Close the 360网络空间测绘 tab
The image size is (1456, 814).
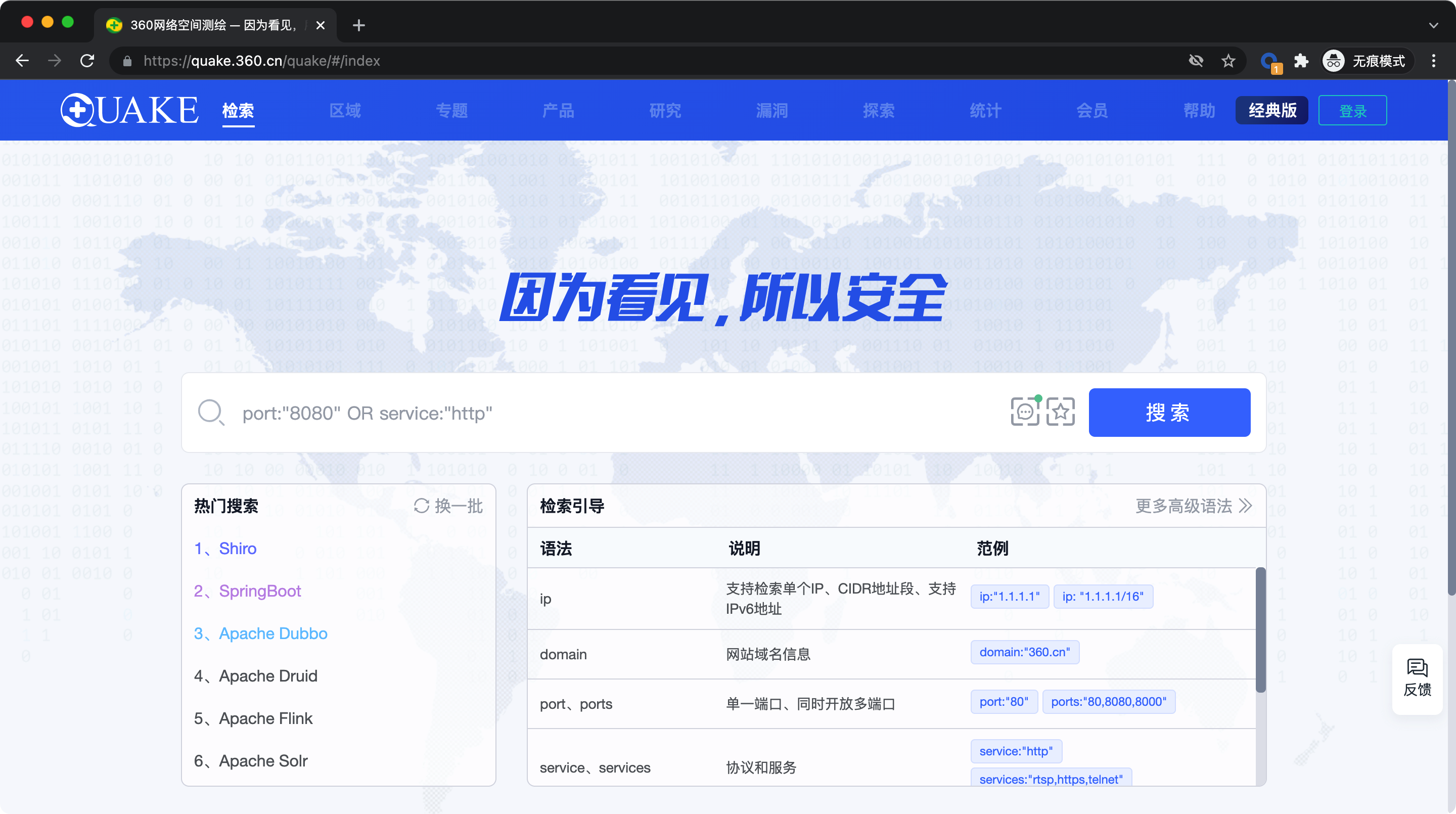coord(321,25)
